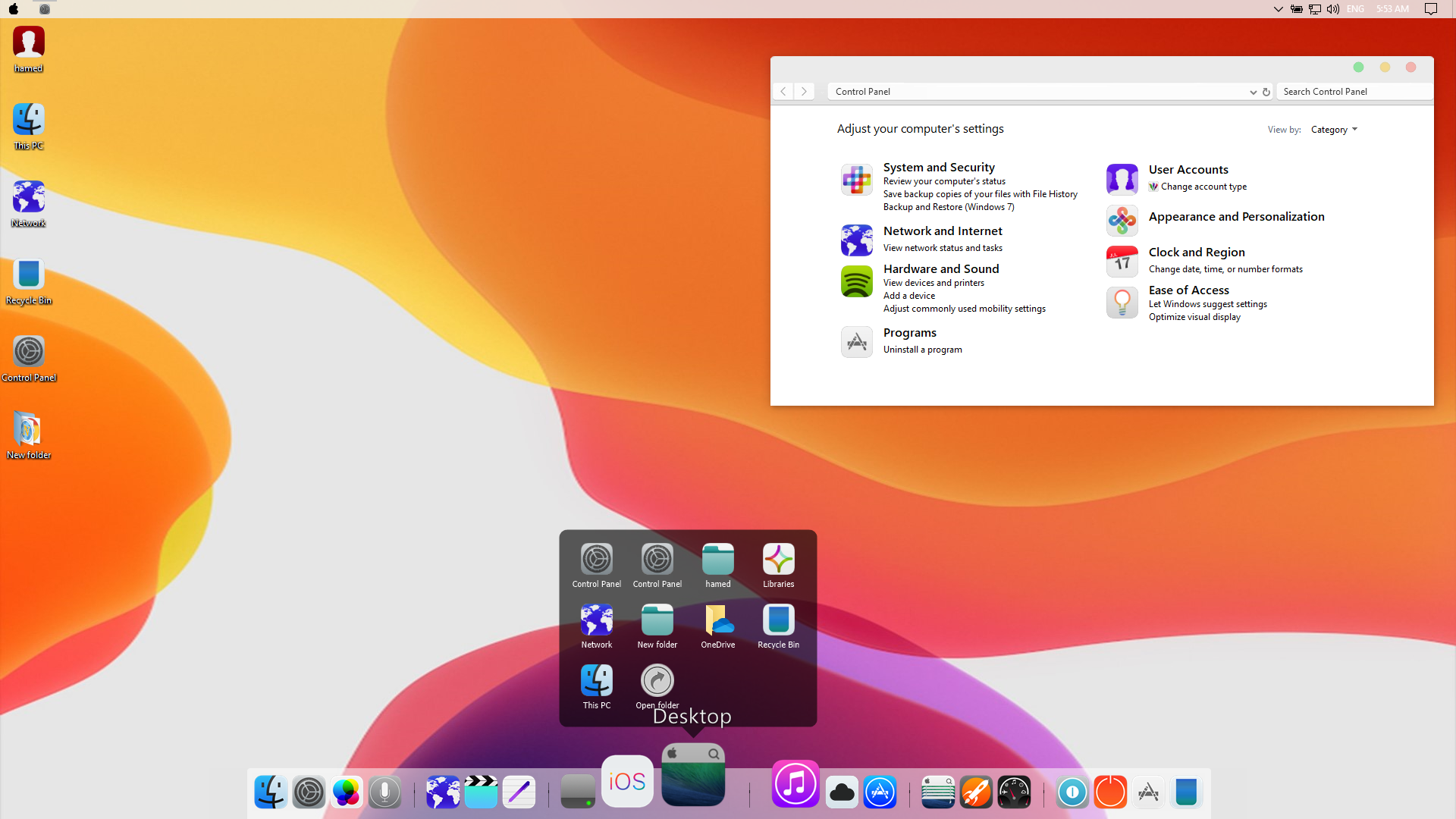The image size is (1456, 819).
Task: Click the Uninstall a program link
Action: point(922,350)
